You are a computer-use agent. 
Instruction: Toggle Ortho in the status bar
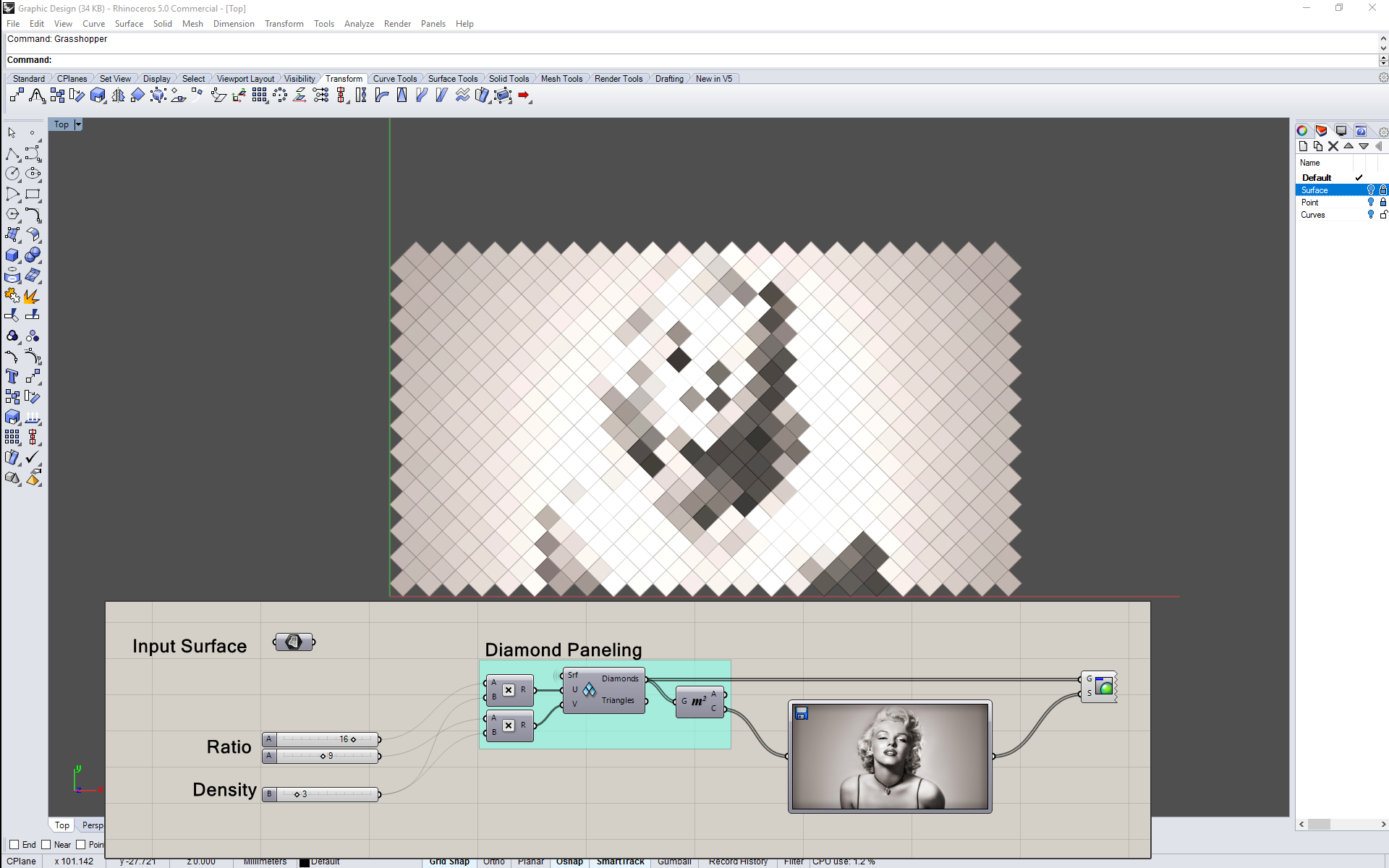494,861
